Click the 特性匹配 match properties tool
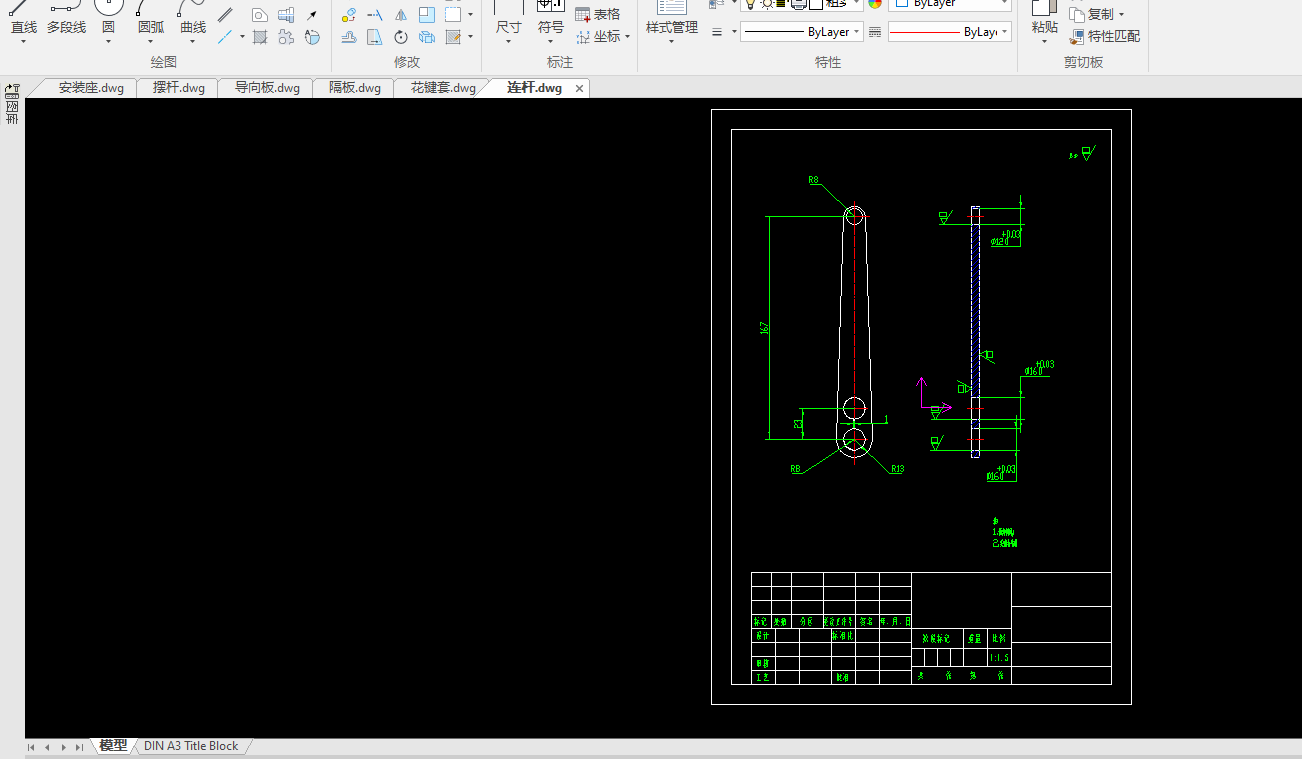This screenshot has height=759, width=1302. point(1104,36)
